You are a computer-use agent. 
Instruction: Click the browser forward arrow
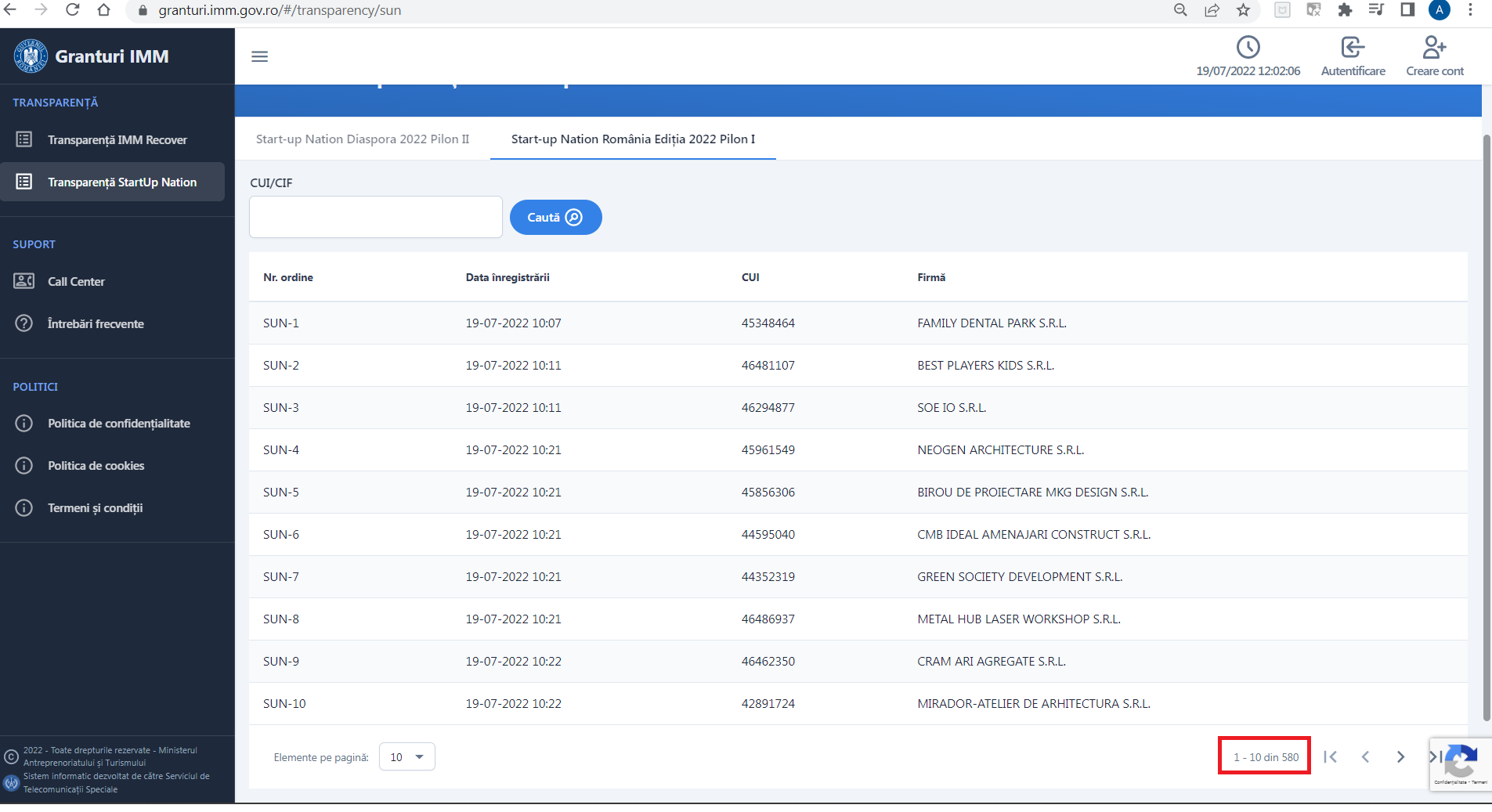coord(41,10)
